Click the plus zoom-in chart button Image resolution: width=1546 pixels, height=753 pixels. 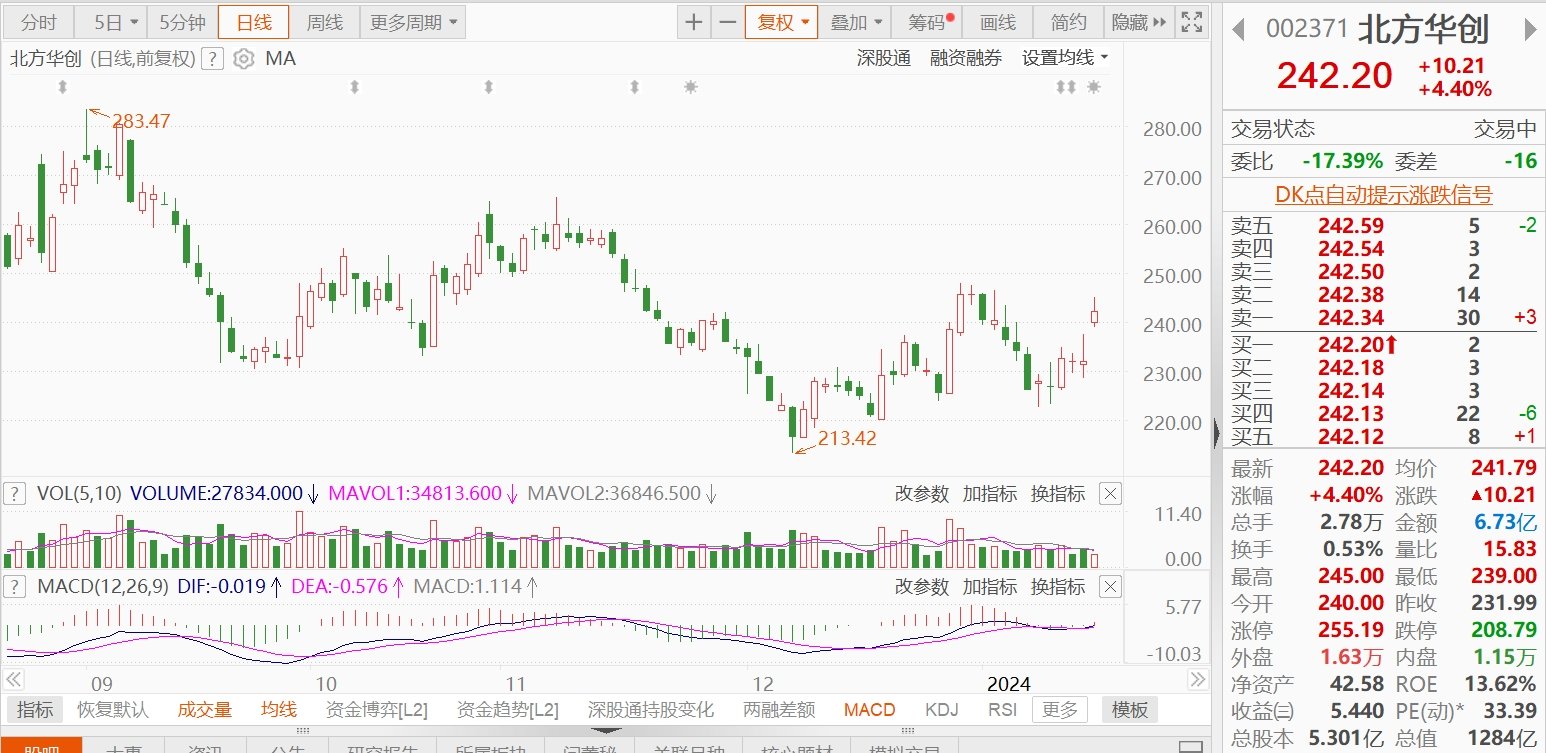click(693, 22)
